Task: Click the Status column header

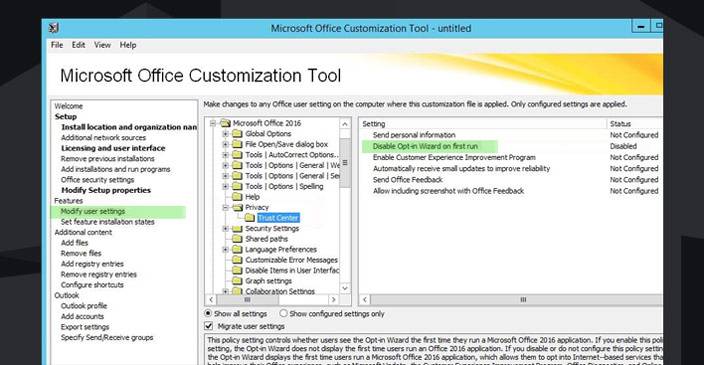Action: click(x=635, y=124)
